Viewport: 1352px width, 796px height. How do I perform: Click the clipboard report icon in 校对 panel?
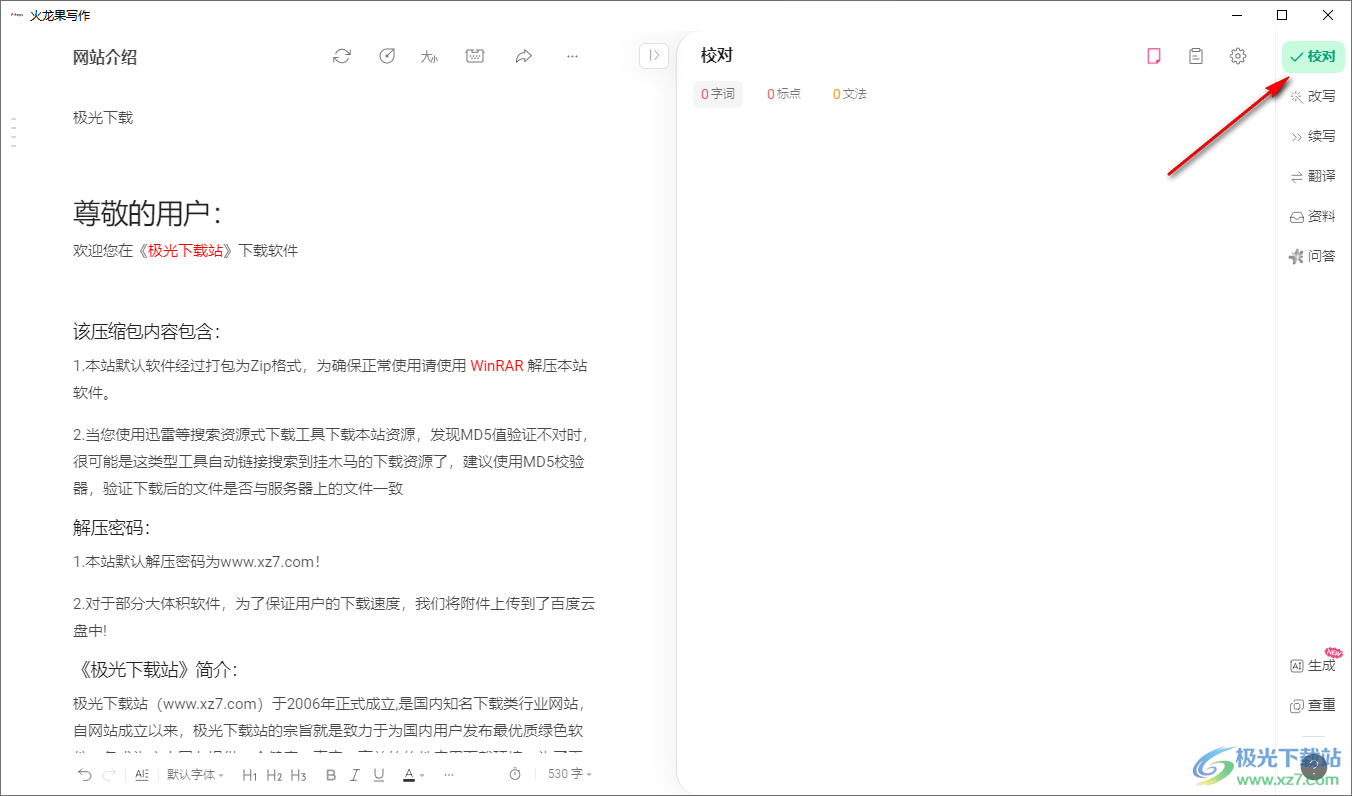point(1195,56)
